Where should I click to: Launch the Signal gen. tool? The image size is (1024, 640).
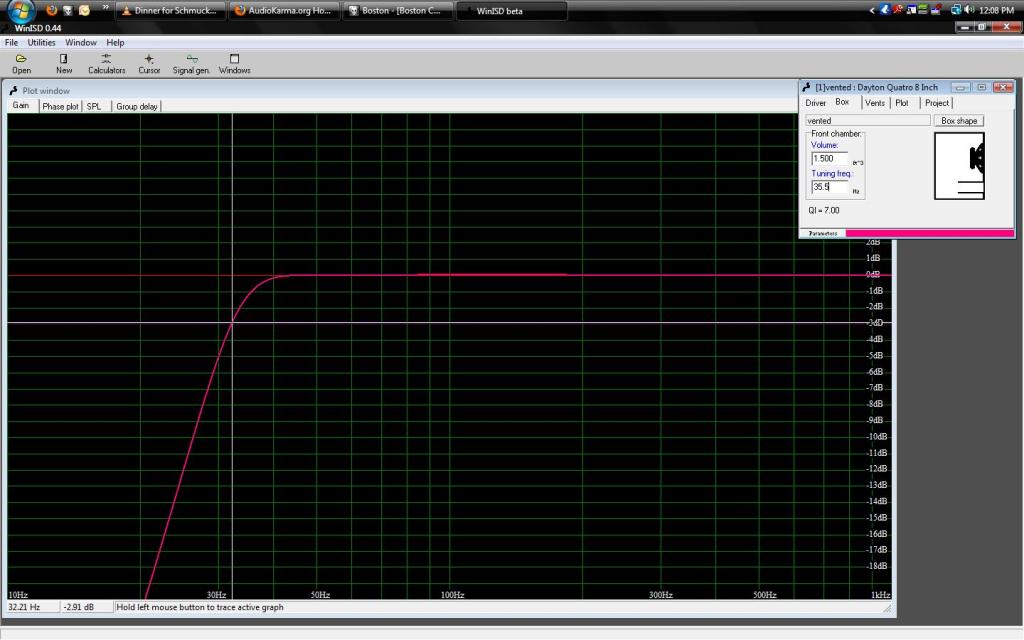[x=191, y=63]
